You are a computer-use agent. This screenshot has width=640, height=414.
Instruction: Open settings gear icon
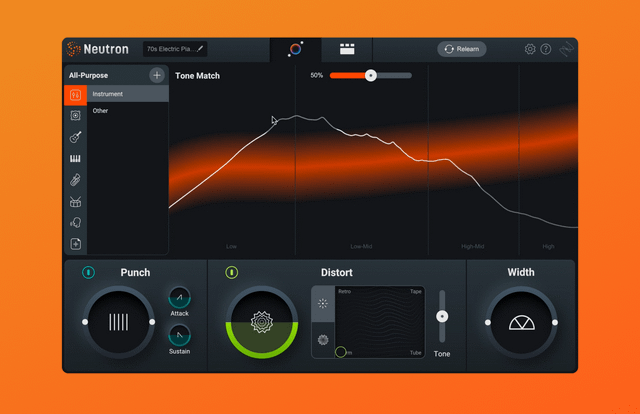point(530,49)
